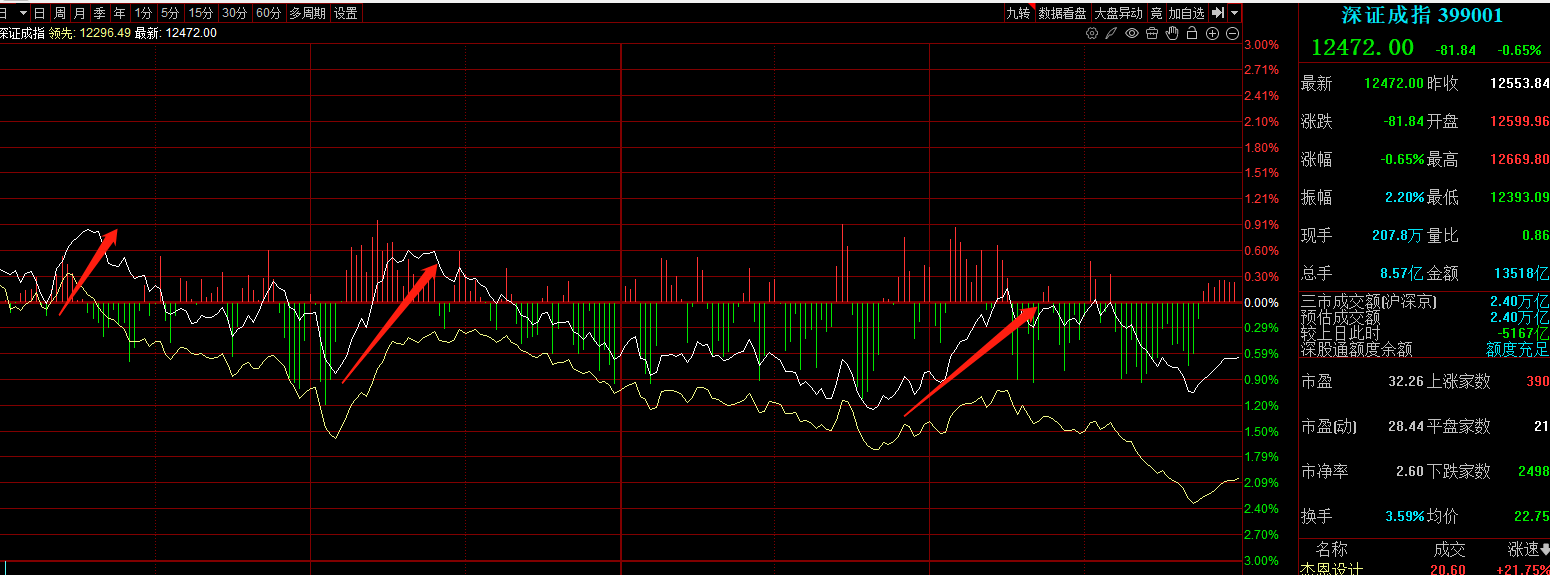Click the 深股通额度余额 row
Screen dimensions: 1550x575
click(x=1424, y=349)
